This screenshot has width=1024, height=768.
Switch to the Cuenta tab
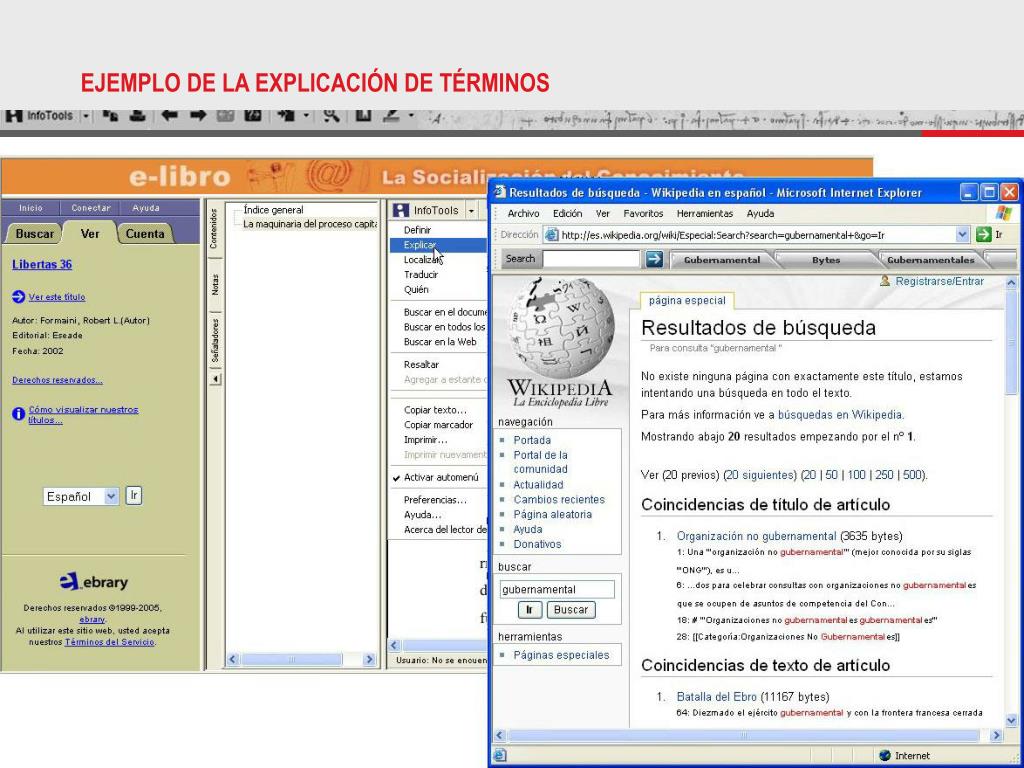tap(145, 234)
